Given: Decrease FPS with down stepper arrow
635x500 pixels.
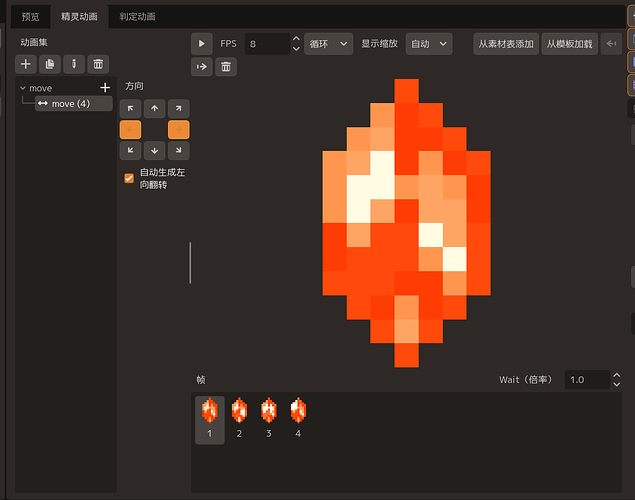Looking at the screenshot, I should click(x=296, y=49).
